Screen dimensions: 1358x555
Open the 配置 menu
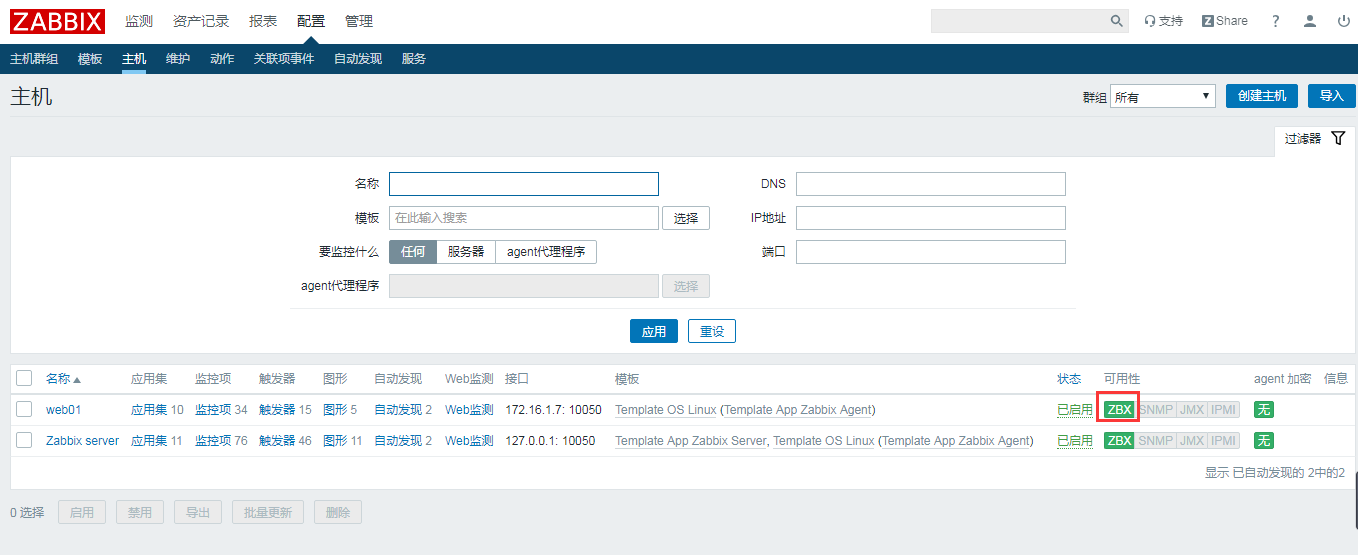[x=311, y=21]
